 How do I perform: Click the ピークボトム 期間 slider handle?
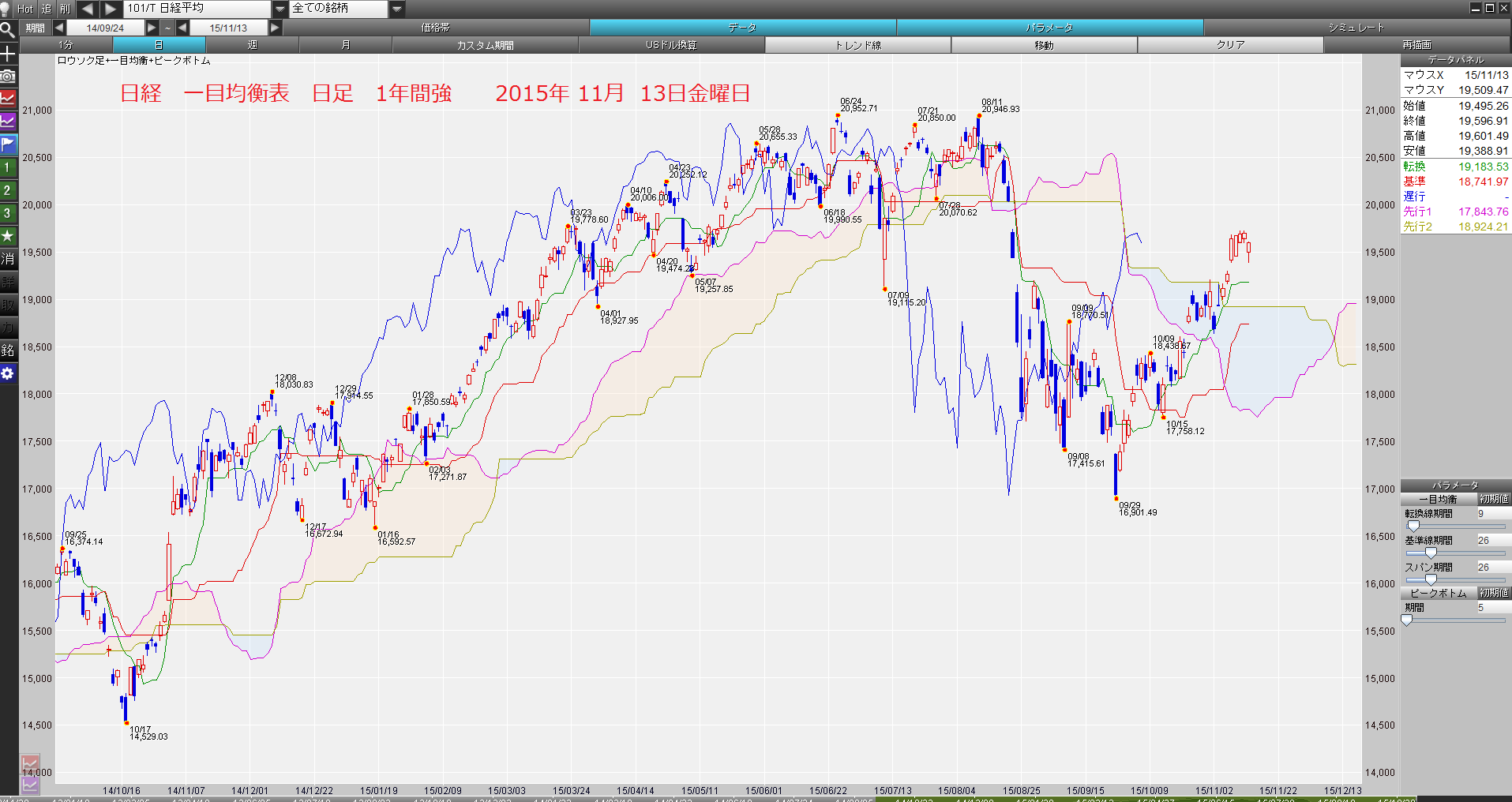[x=1406, y=620]
